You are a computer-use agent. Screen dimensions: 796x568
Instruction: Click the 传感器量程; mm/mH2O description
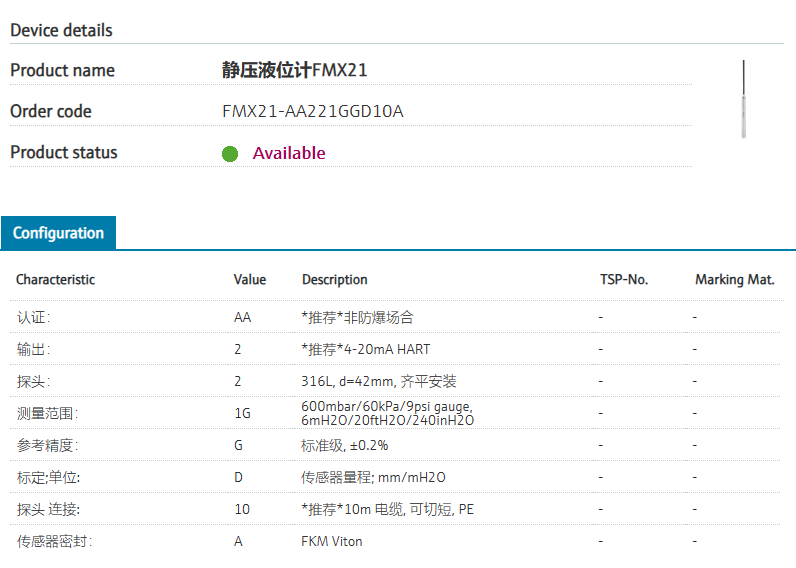373,477
